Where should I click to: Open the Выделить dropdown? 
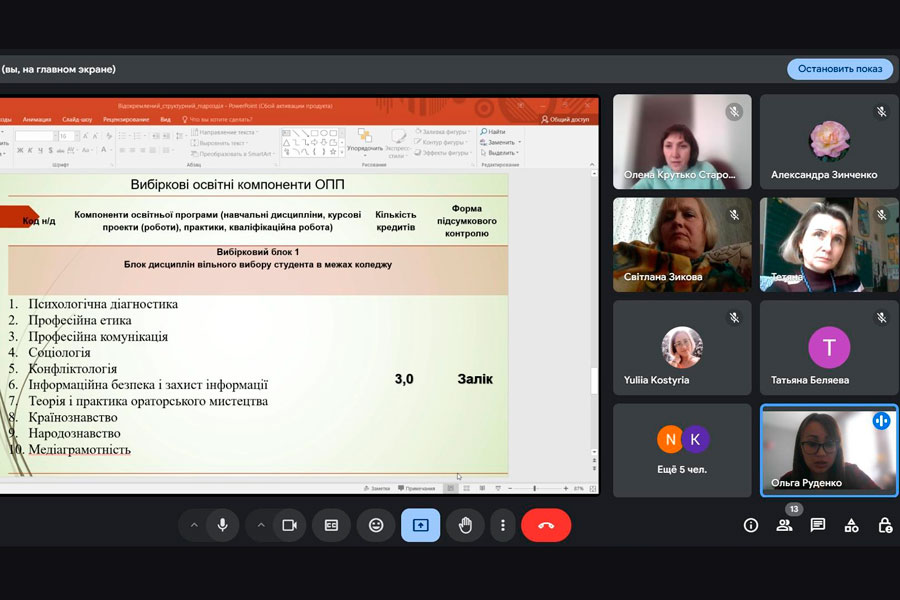[x=499, y=153]
